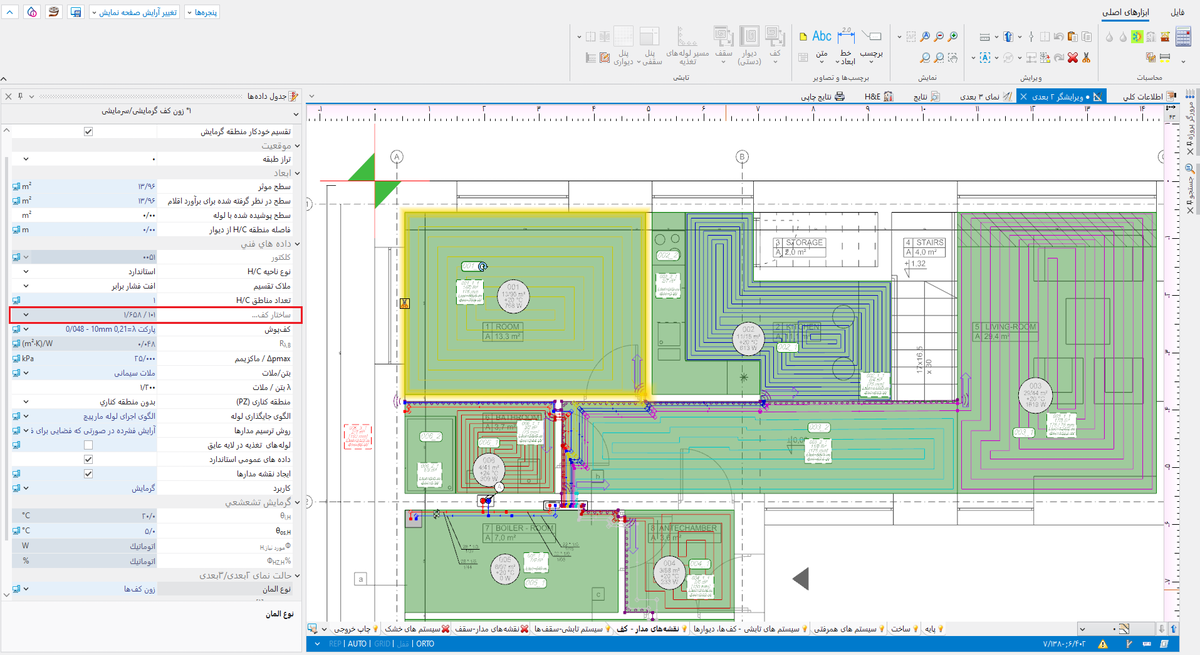Screen dimensions: 1200x655
Task: Open the ساختار کف dropdown arrow
Action: point(26,315)
